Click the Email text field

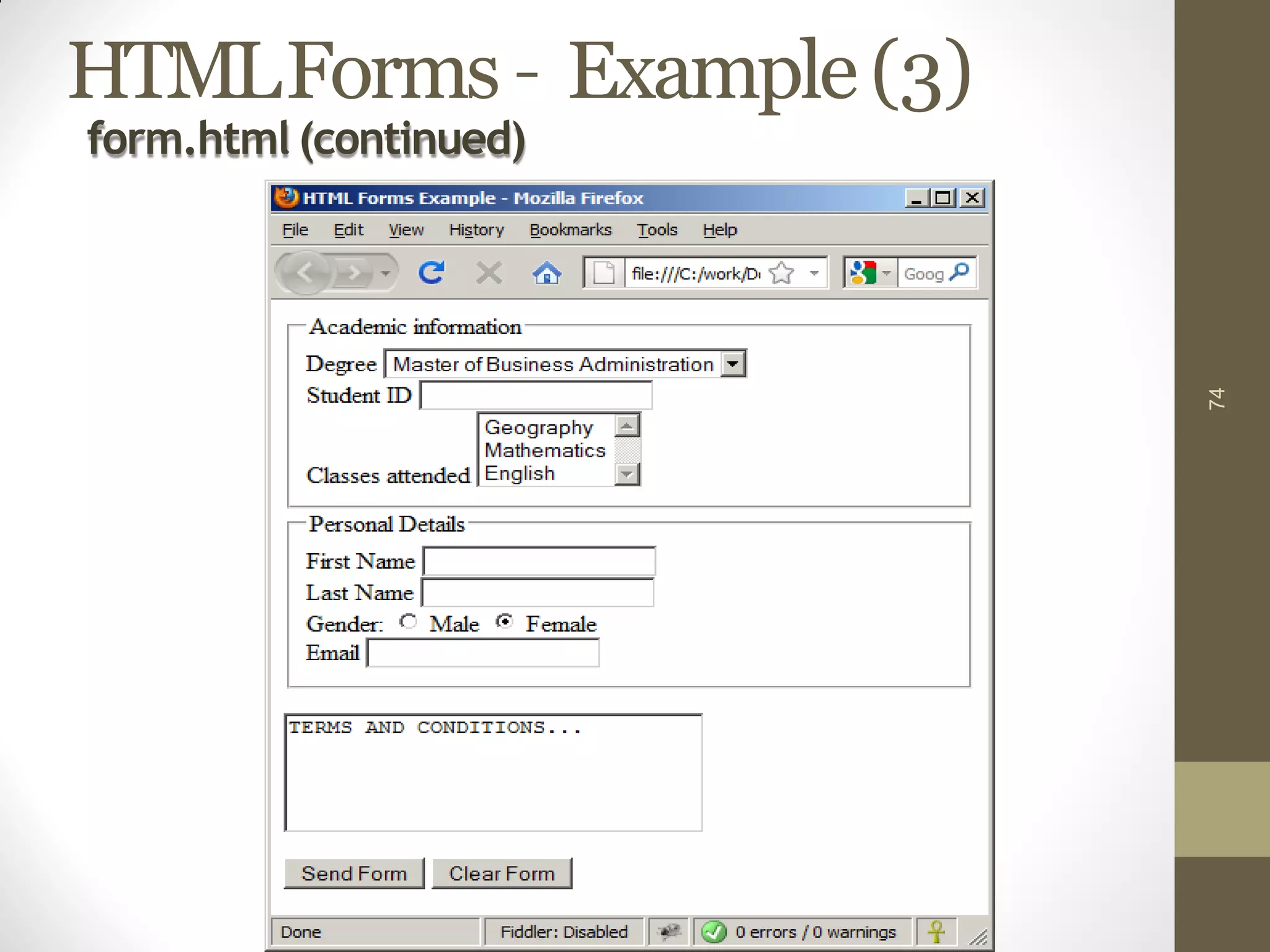[x=483, y=653]
